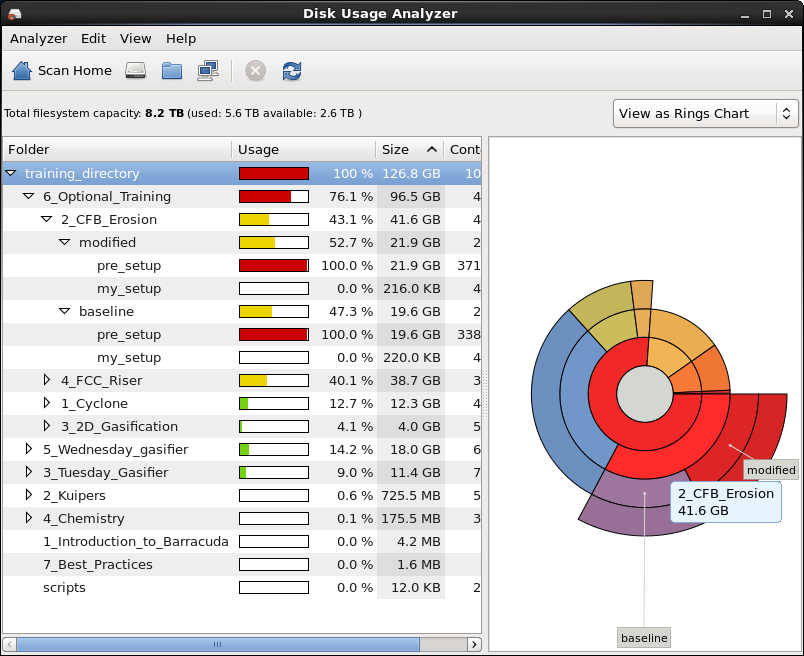Open the Help menu
The image size is (804, 656).
point(181,39)
